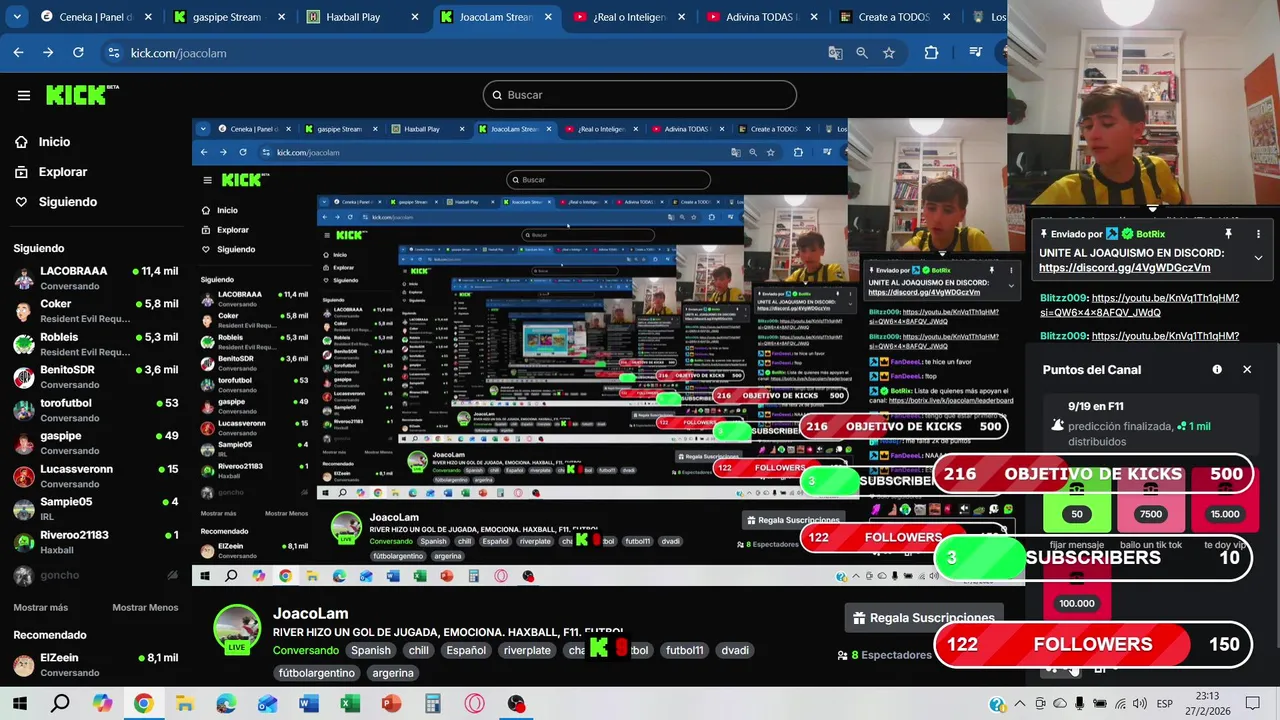Open the browser extensions puzzle icon
The image size is (1280, 720).
(931, 53)
